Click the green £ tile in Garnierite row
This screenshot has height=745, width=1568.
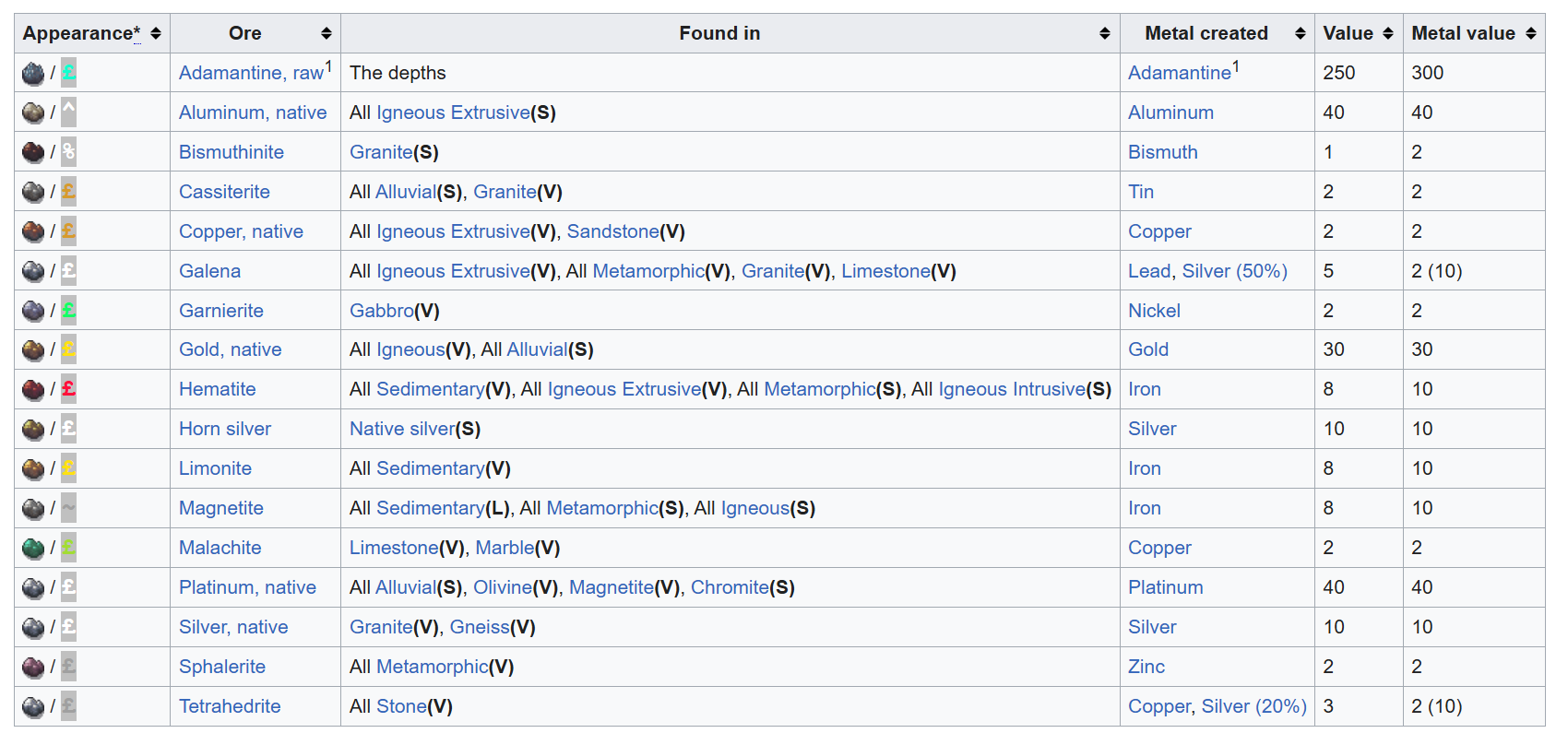click(x=68, y=311)
